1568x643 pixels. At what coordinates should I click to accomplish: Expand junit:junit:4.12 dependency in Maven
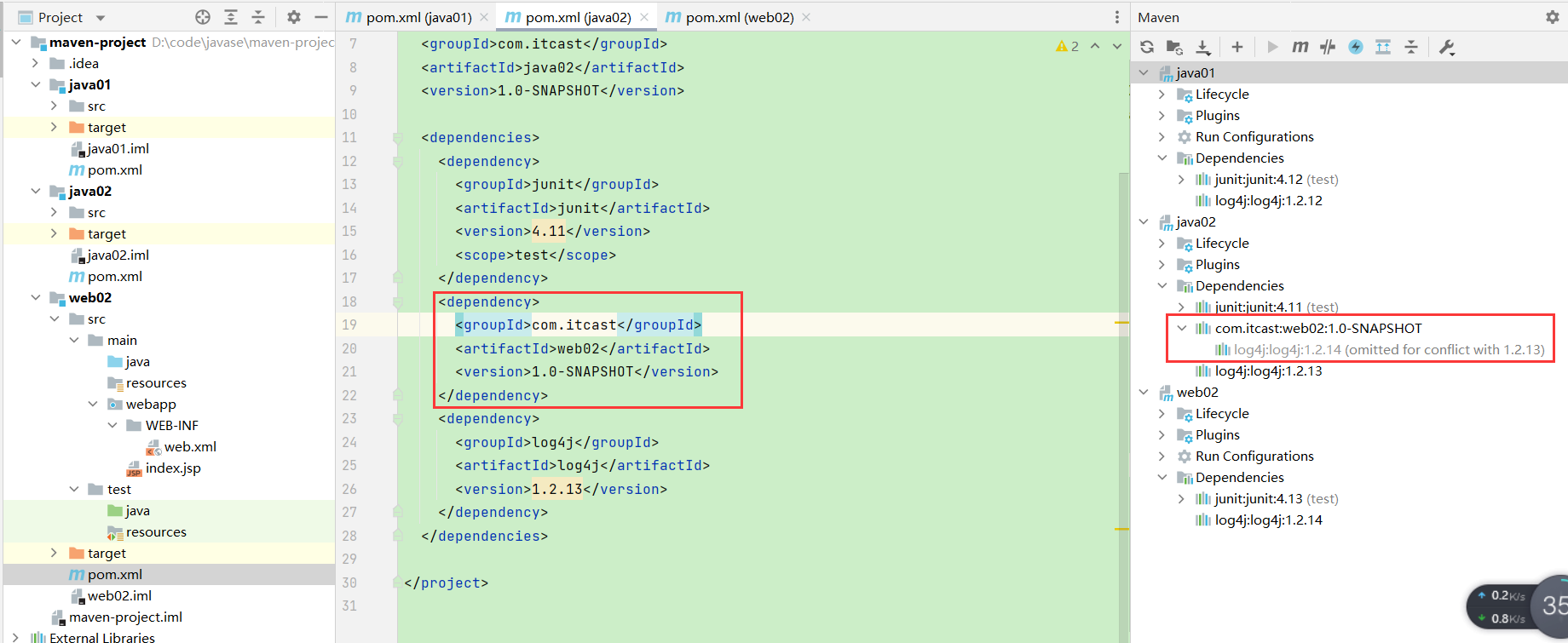pos(1181,179)
